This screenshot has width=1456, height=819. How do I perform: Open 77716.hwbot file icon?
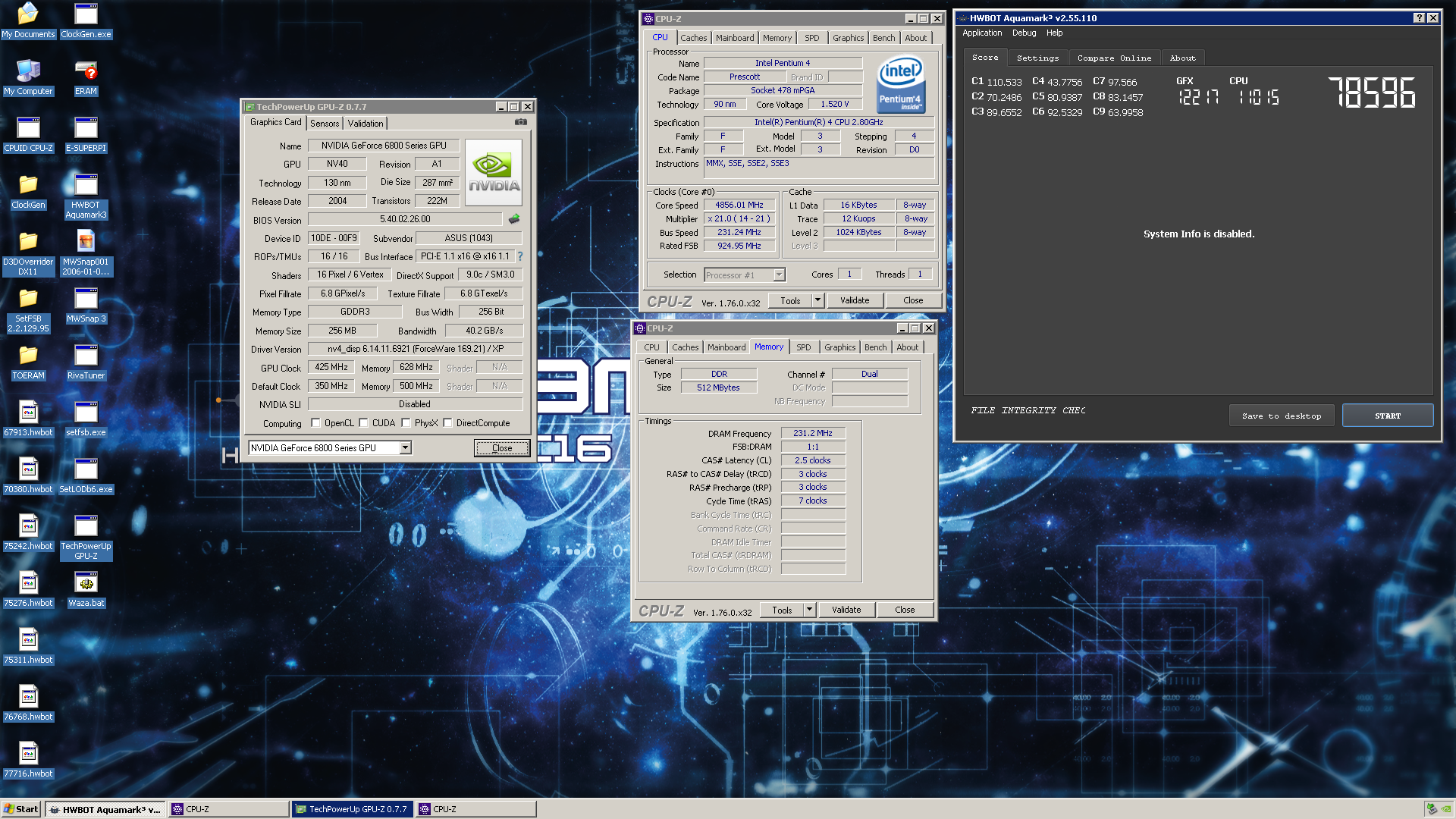coord(28,759)
